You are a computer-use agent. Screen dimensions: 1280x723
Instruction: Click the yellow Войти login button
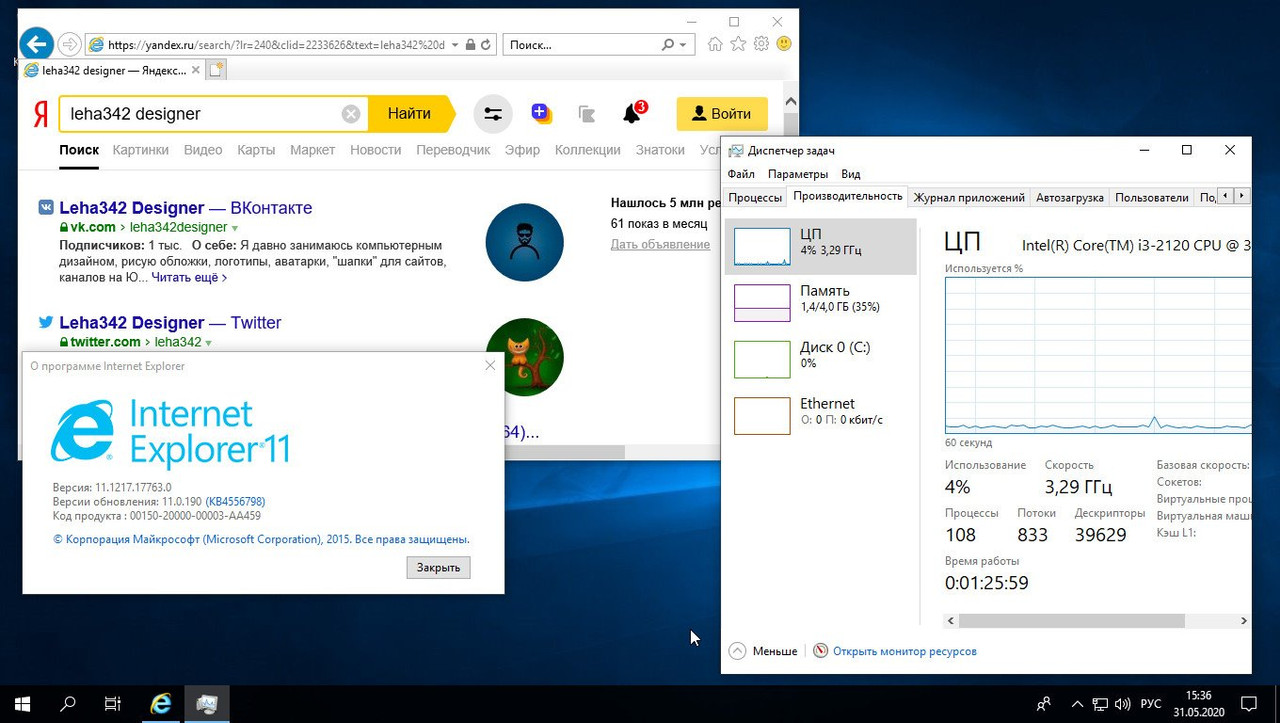click(x=722, y=114)
